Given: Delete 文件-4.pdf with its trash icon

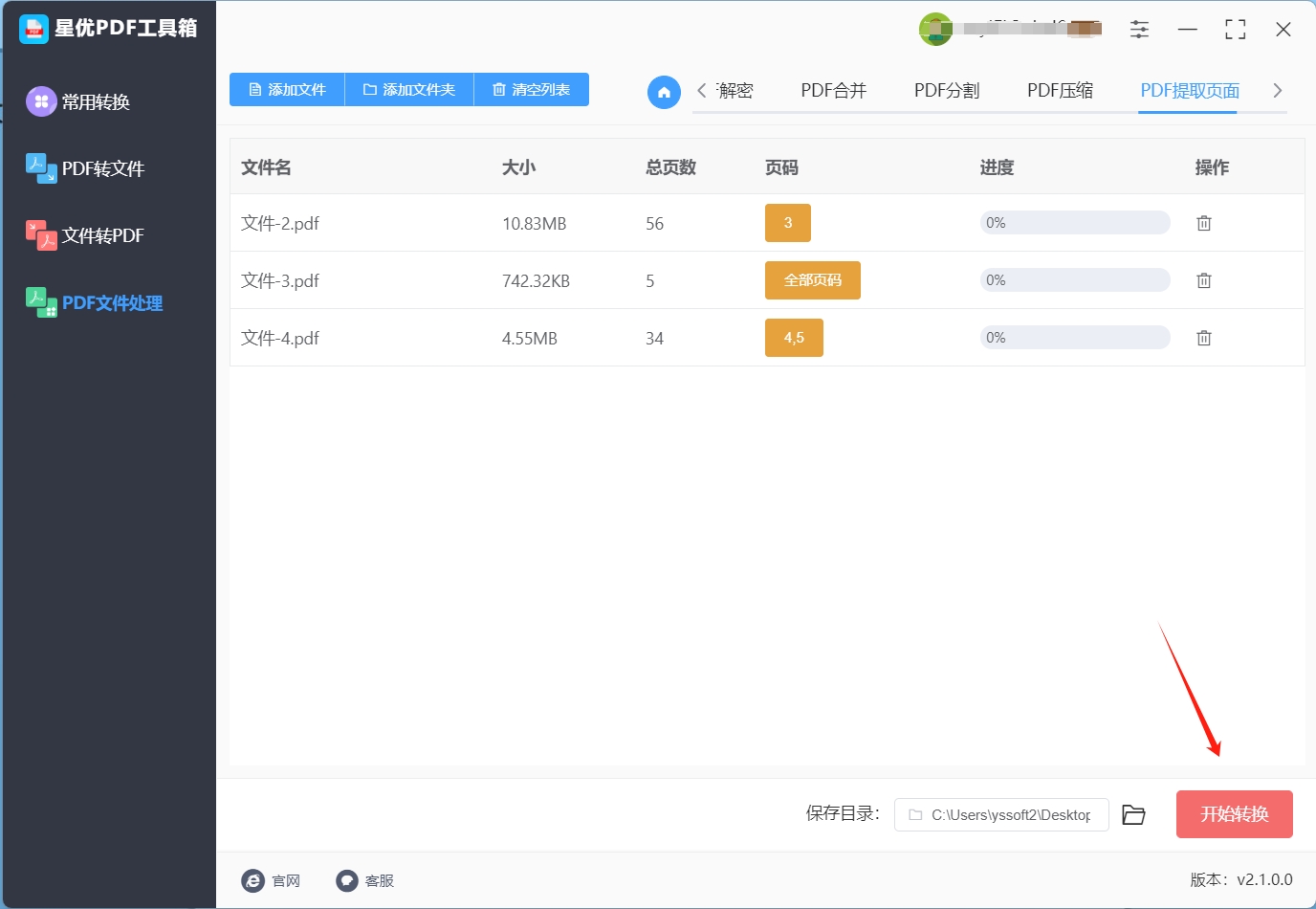Looking at the screenshot, I should click(1204, 338).
